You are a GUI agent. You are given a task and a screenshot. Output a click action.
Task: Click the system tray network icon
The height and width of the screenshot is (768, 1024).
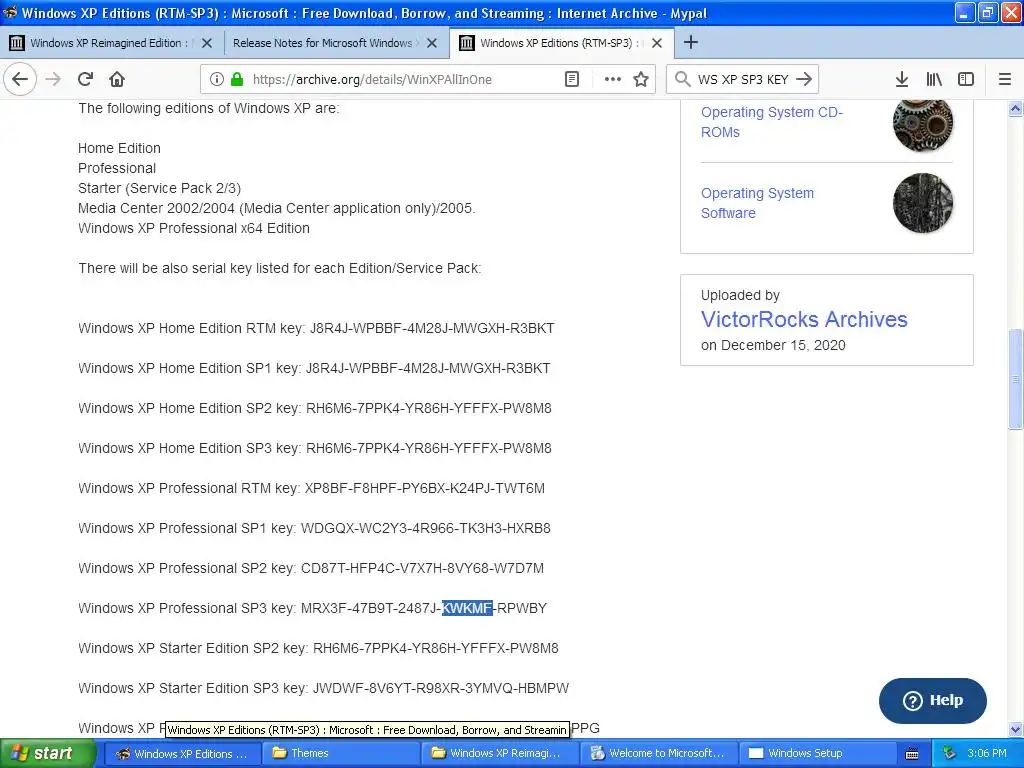(x=950, y=754)
